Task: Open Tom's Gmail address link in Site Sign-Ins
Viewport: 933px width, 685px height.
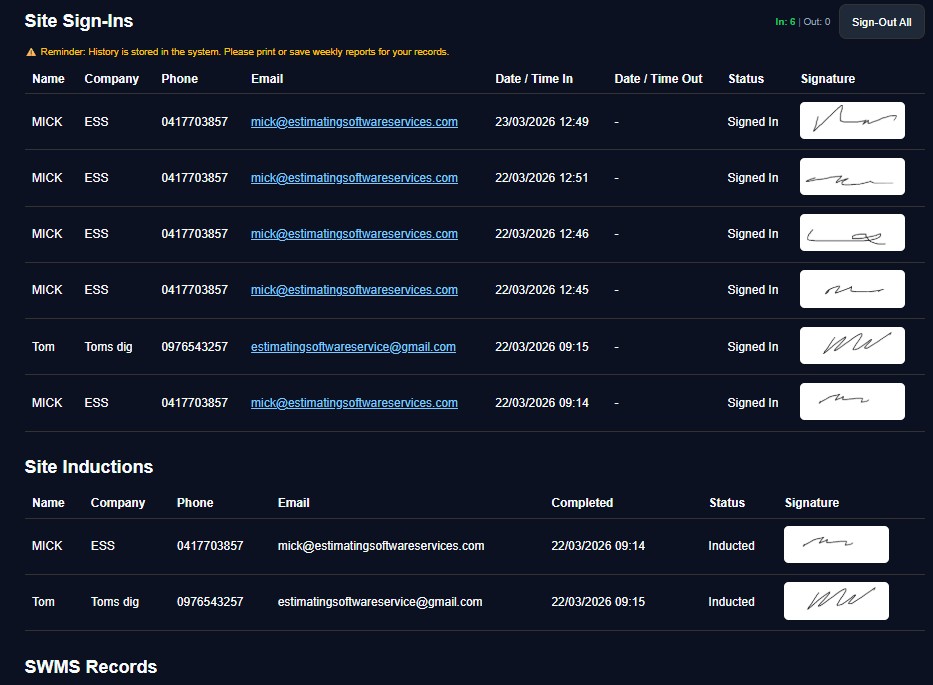Action: pos(353,347)
